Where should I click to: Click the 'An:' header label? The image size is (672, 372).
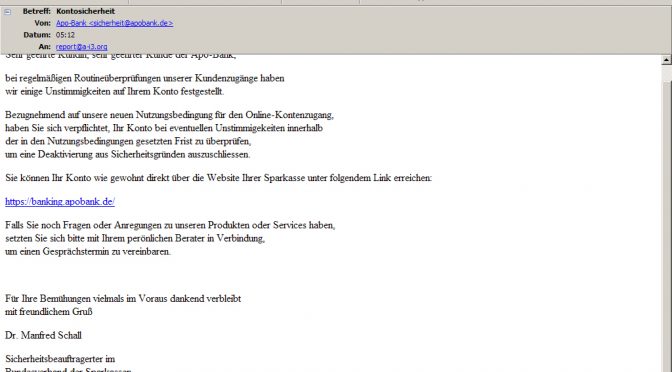[44, 47]
